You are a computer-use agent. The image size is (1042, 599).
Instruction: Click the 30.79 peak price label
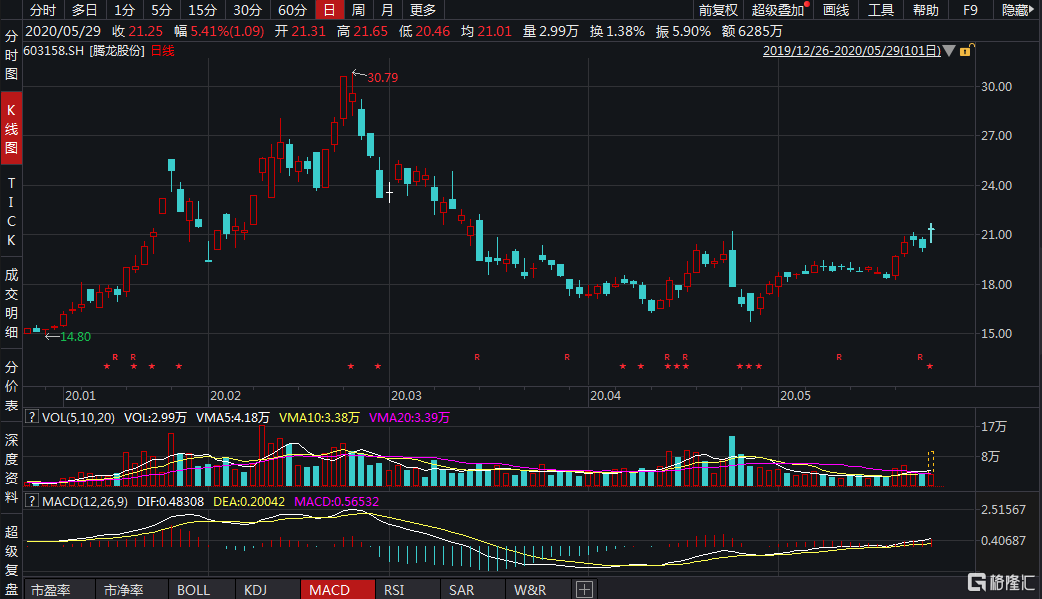(x=382, y=77)
